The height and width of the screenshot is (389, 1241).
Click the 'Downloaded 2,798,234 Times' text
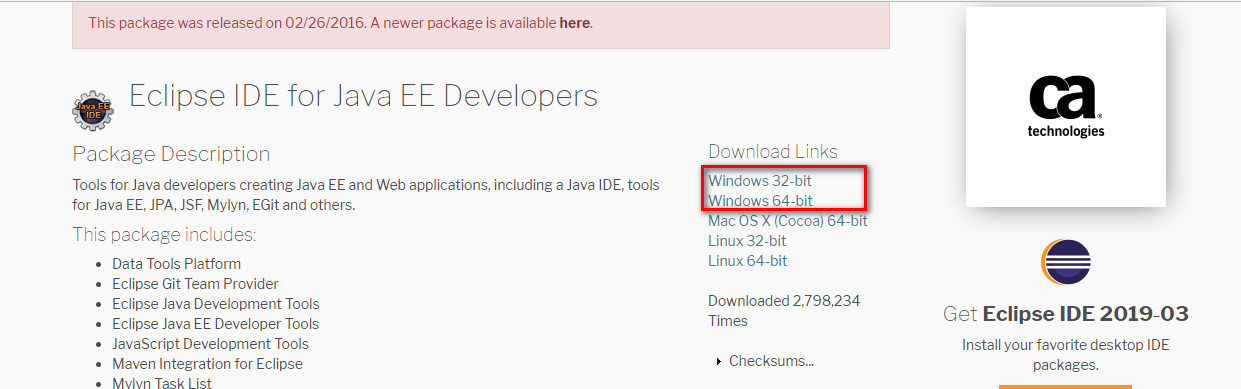784,311
